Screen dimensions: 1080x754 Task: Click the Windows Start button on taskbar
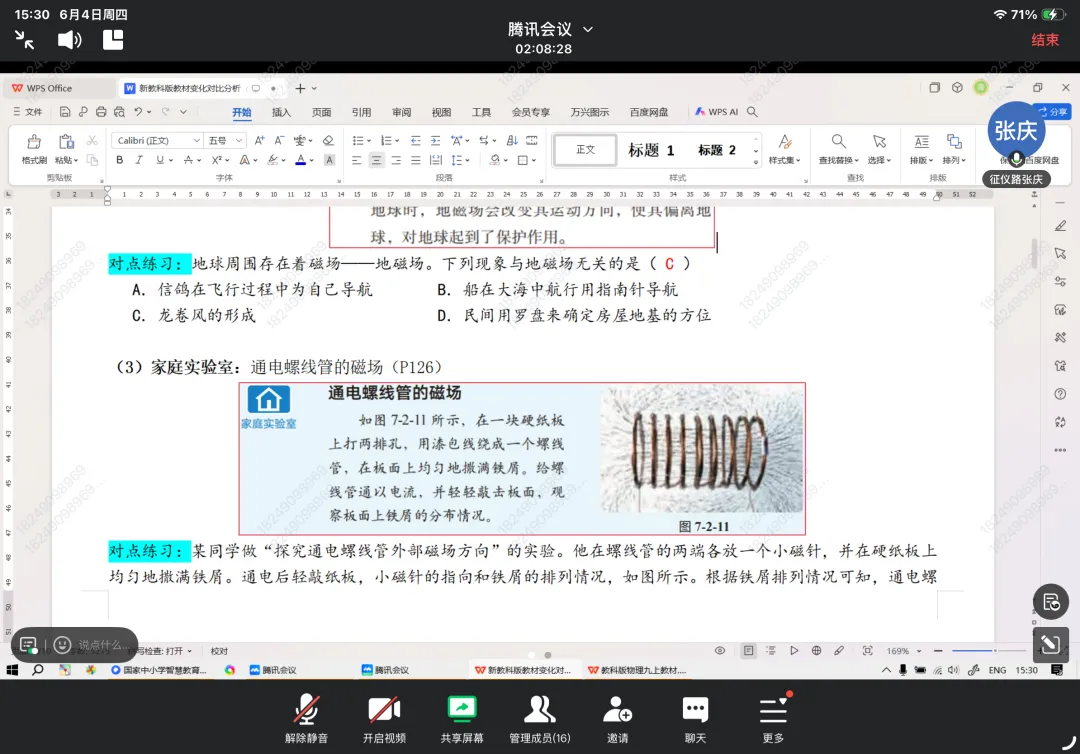(x=12, y=670)
